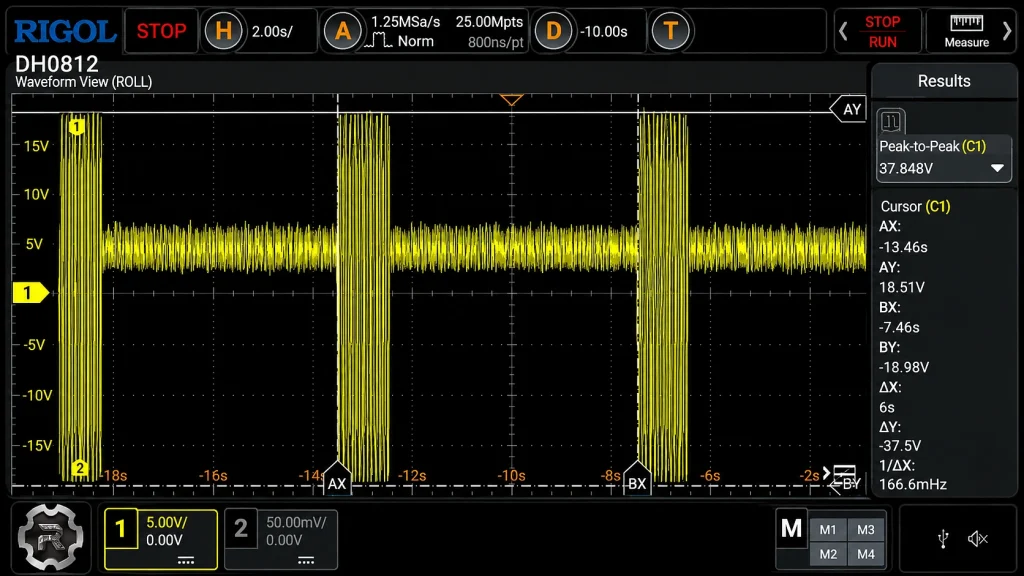Screen dimensions: 1024x576
Task: Select the AY 18.51V cursor value
Action: (x=901, y=287)
